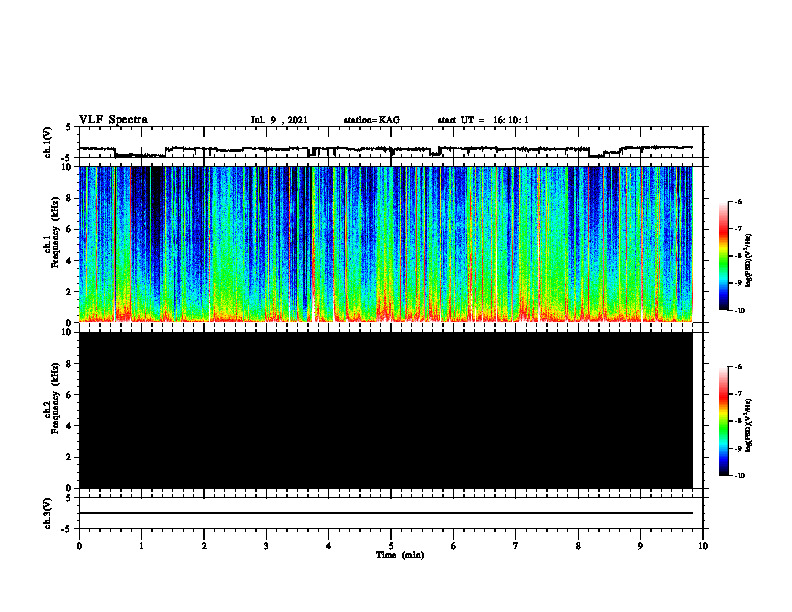The height and width of the screenshot is (612, 792).
Task: Select the date text "Jul 9, 2021"
Action: pos(279,120)
